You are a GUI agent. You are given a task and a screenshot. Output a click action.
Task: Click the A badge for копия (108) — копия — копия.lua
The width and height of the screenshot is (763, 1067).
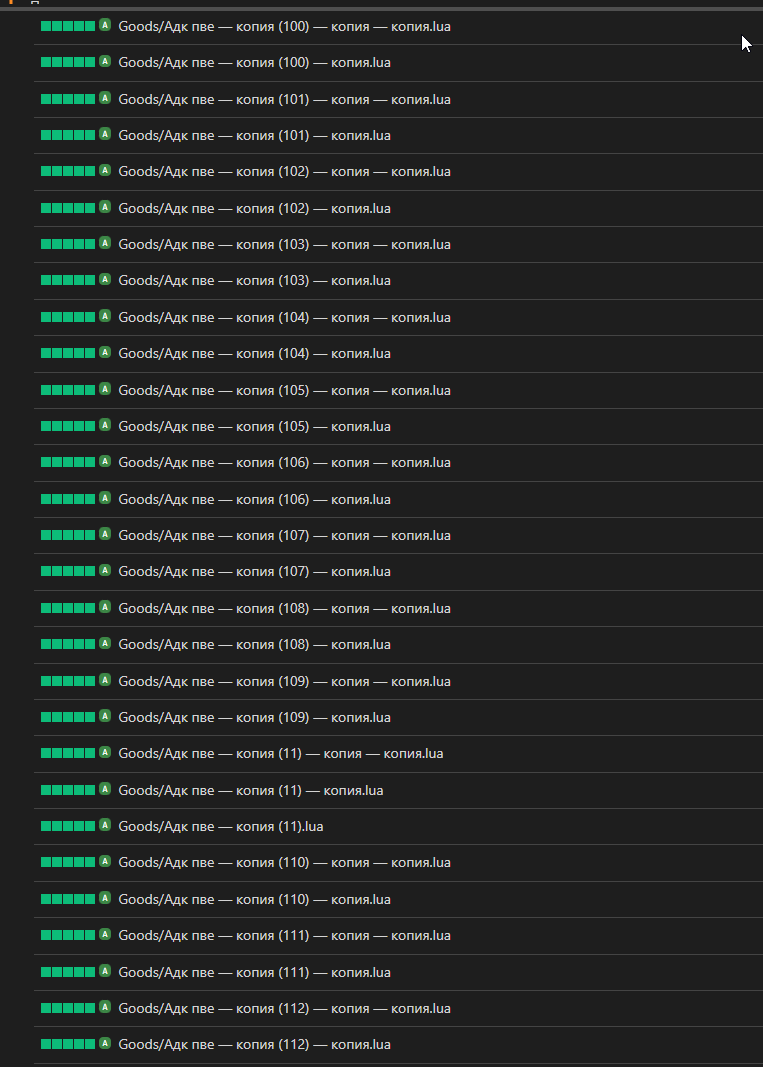105,607
